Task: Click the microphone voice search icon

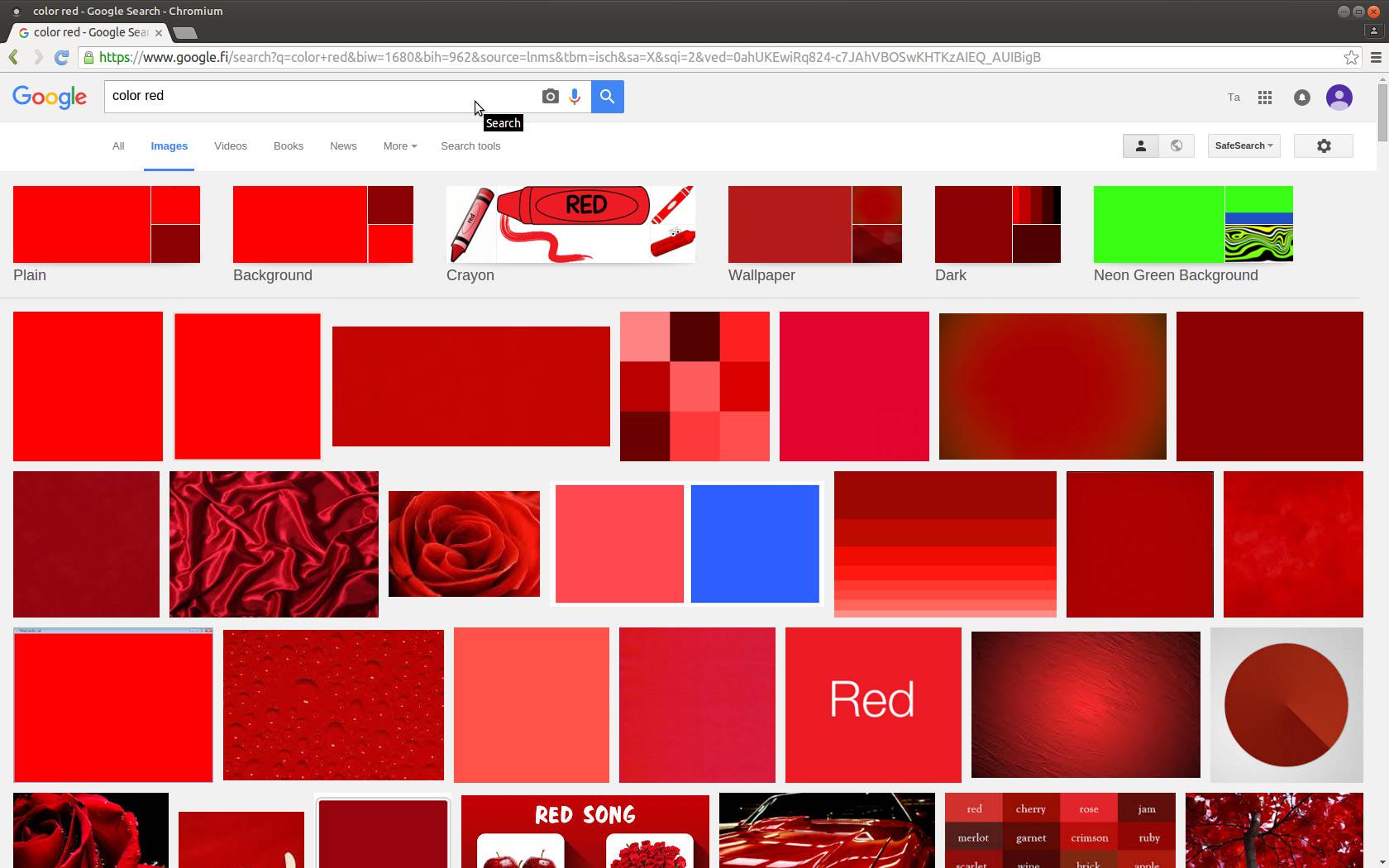Action: tap(575, 97)
